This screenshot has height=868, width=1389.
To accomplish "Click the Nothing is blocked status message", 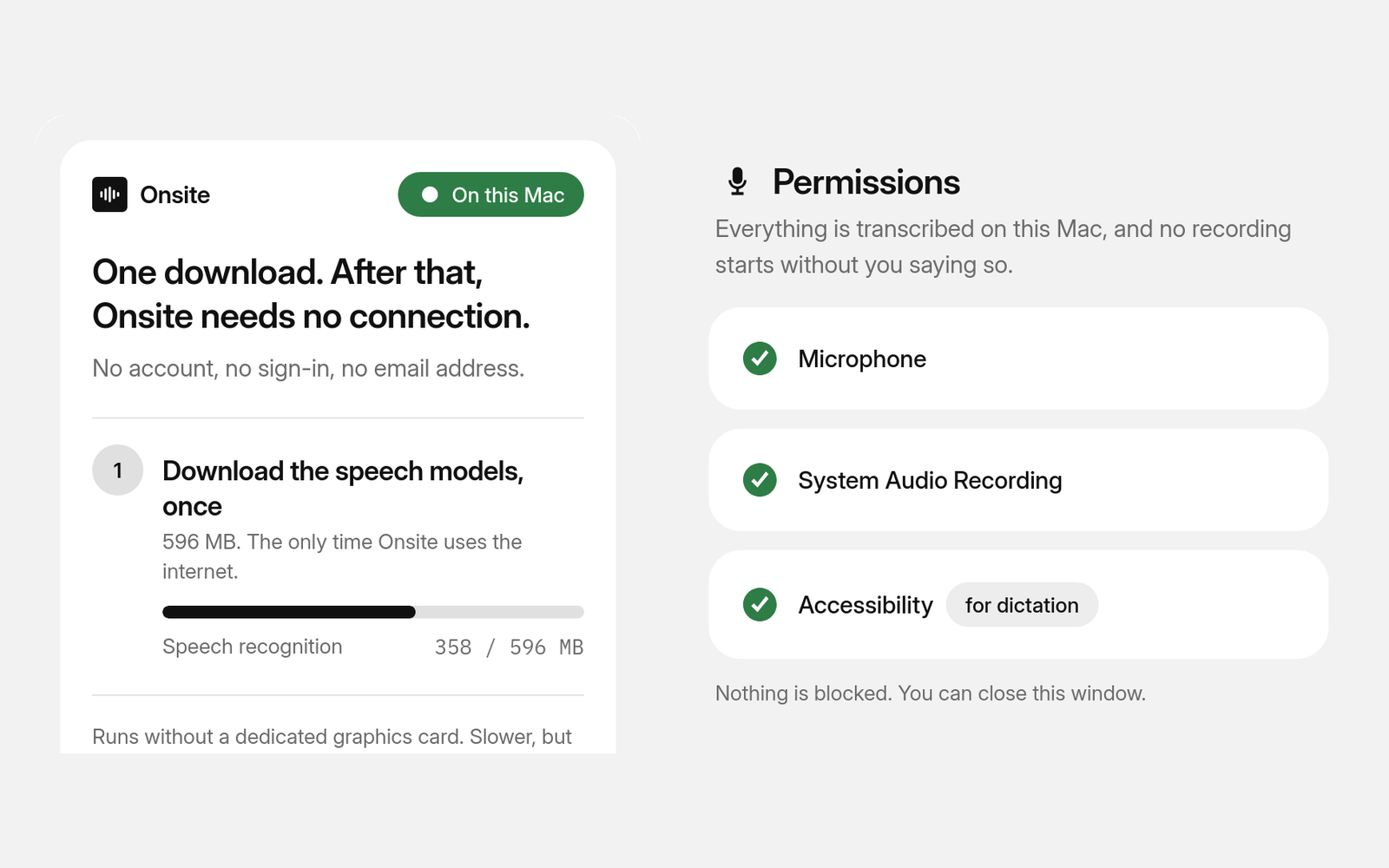I will 931,694.
